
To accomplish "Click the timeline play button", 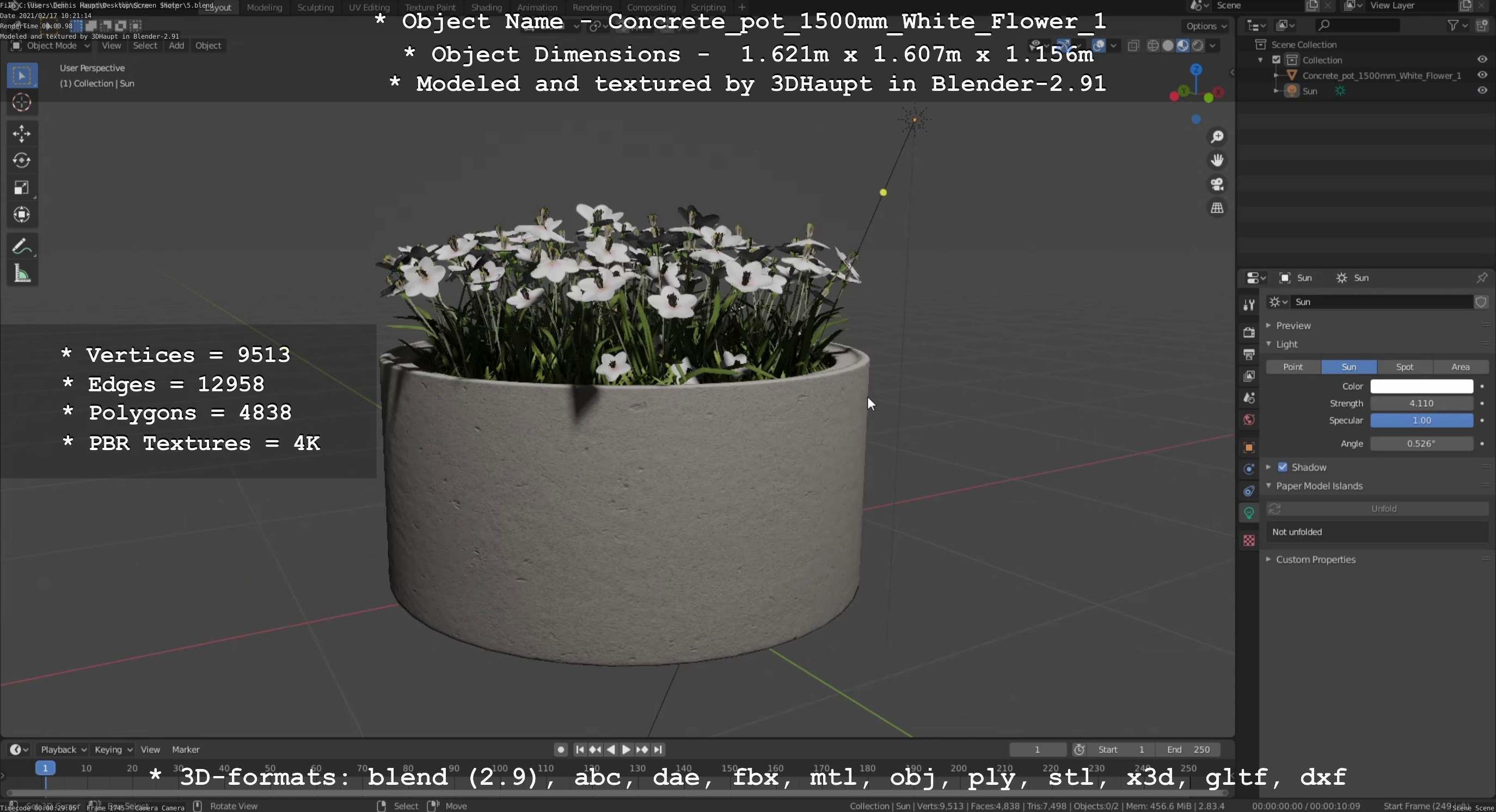I will [x=626, y=749].
